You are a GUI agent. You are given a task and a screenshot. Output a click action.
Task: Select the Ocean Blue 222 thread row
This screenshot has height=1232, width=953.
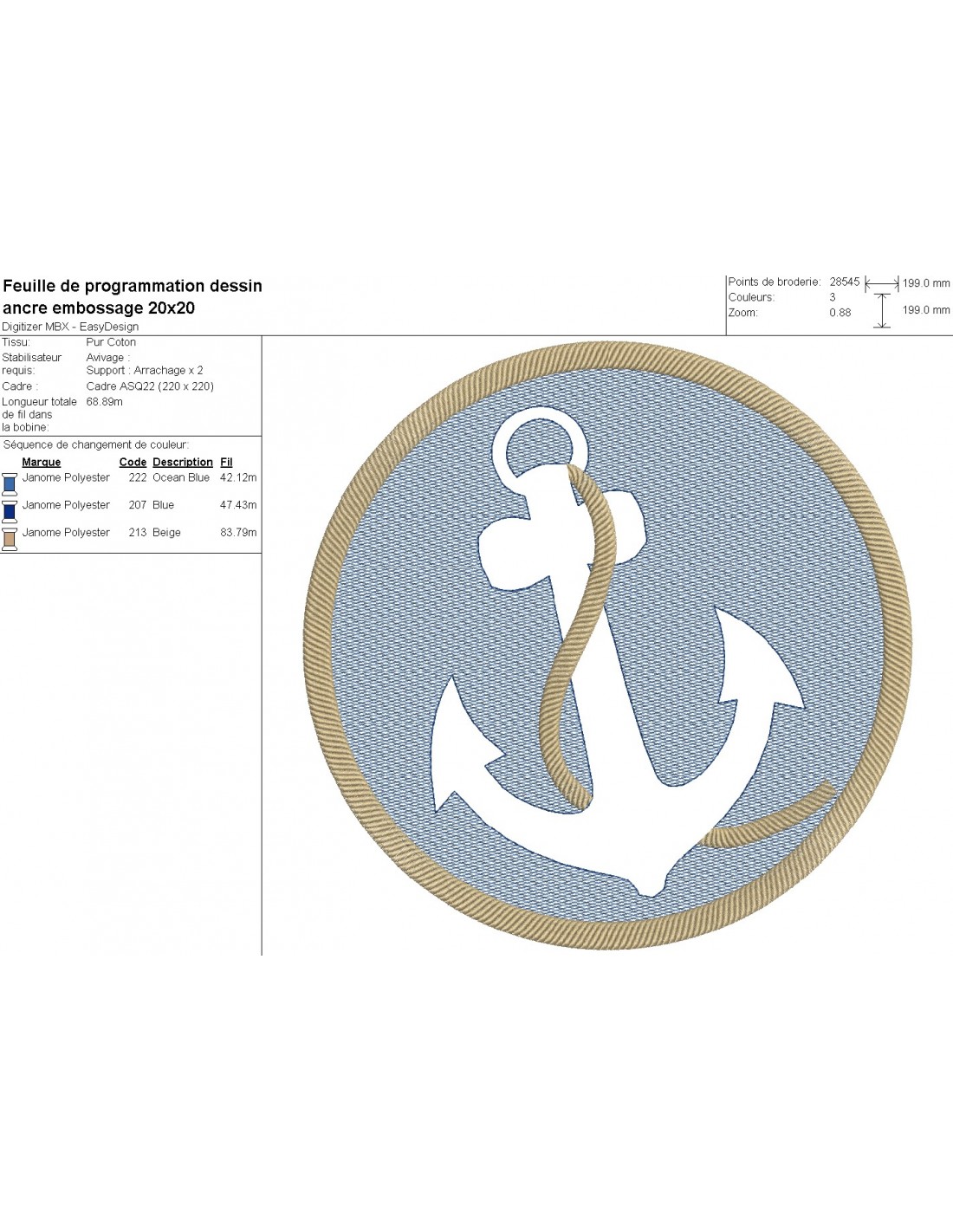[130, 477]
